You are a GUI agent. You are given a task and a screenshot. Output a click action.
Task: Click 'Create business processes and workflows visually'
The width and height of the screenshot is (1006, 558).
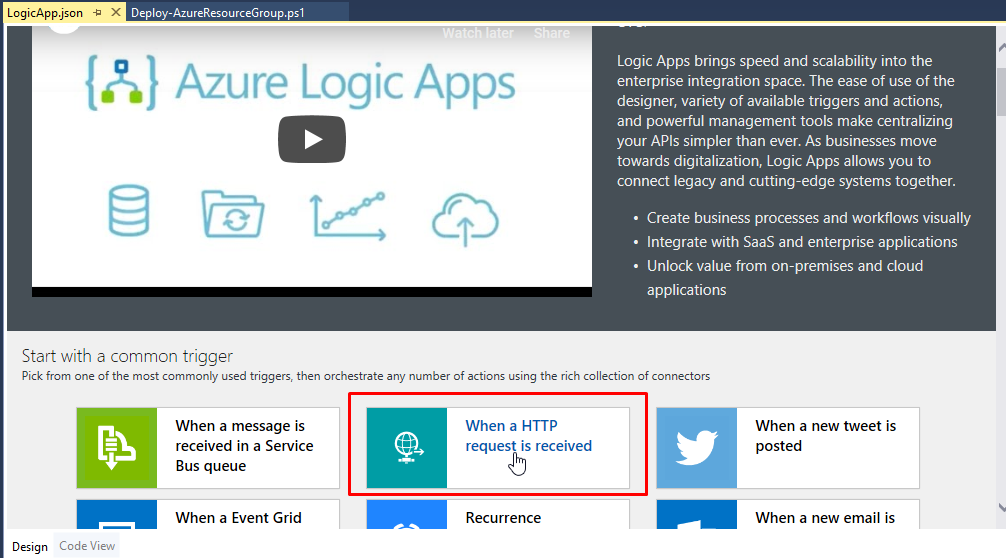808,218
